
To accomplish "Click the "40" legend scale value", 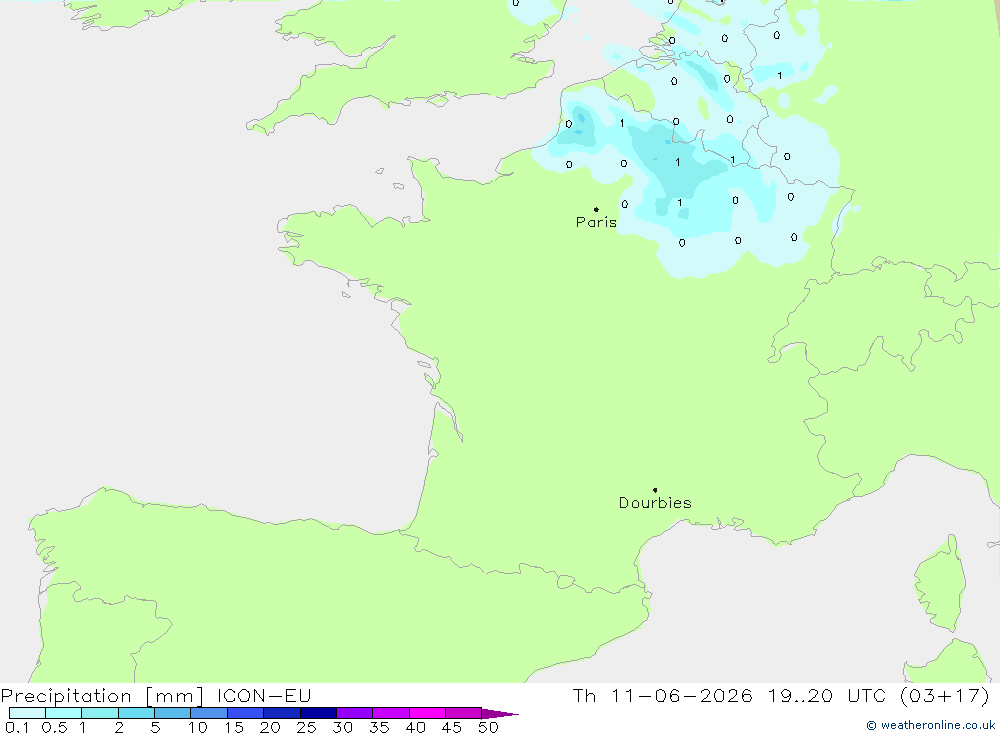I will [416, 727].
